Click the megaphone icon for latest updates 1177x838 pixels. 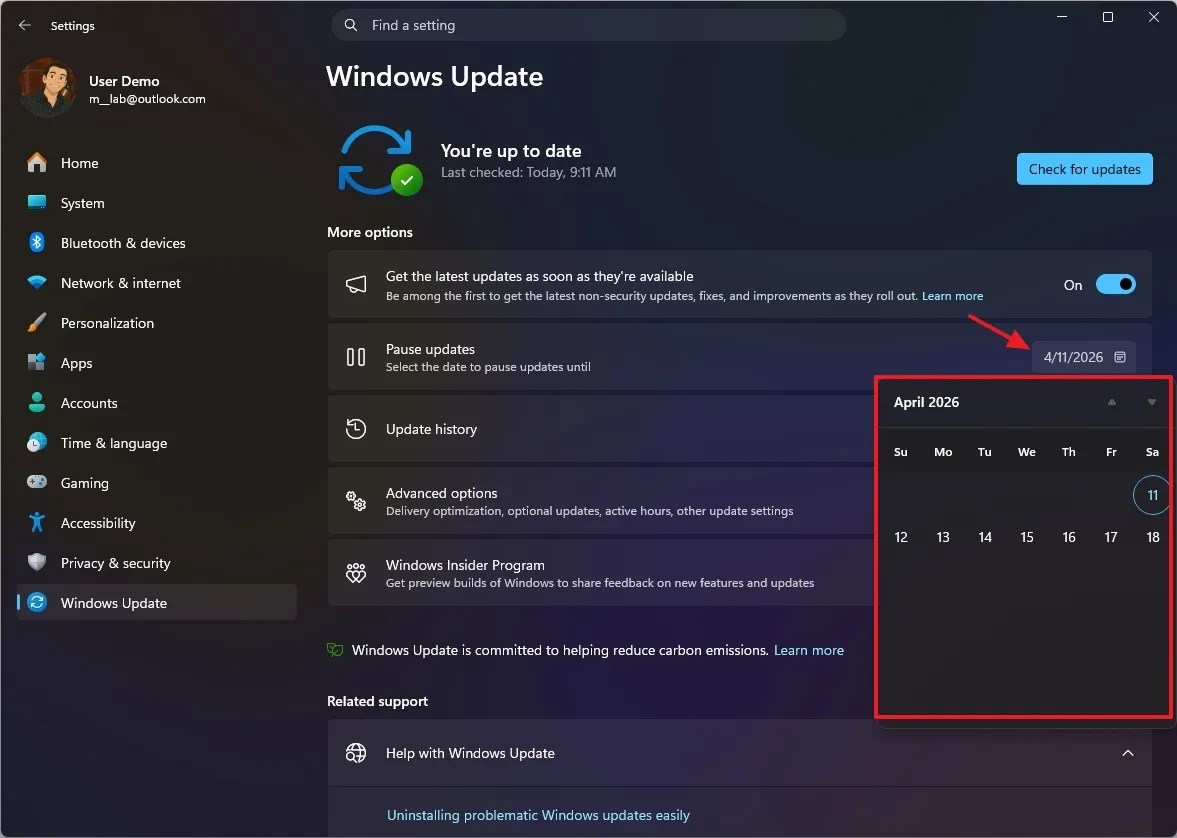[x=356, y=285]
